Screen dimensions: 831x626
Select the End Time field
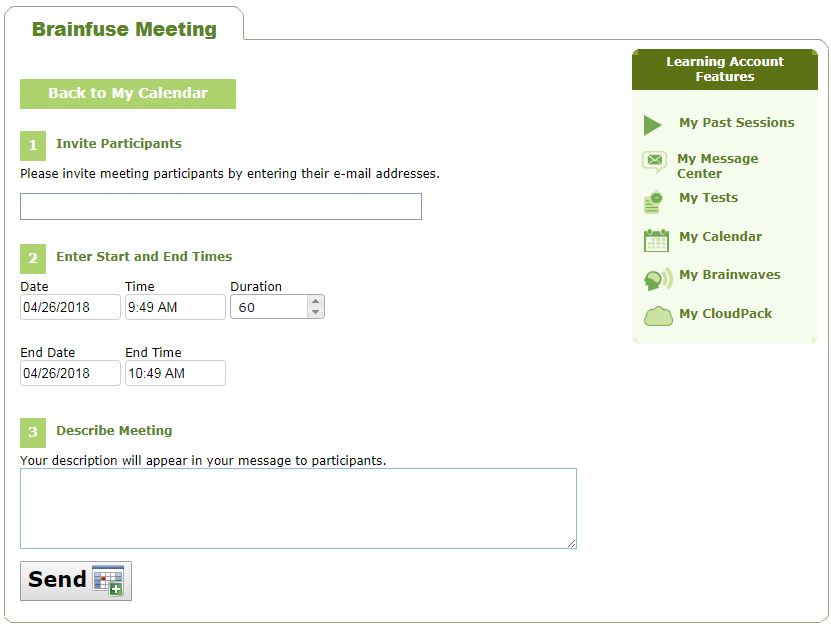coord(175,373)
